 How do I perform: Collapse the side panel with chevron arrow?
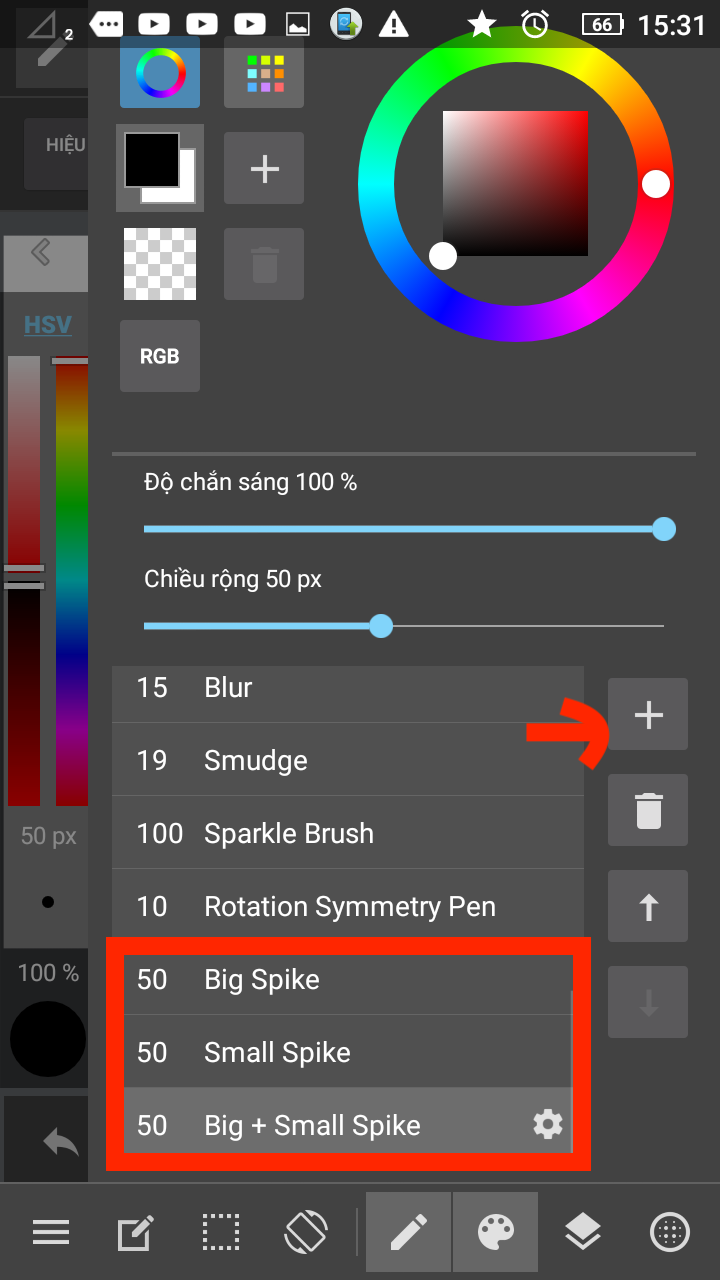pyautogui.click(x=41, y=252)
